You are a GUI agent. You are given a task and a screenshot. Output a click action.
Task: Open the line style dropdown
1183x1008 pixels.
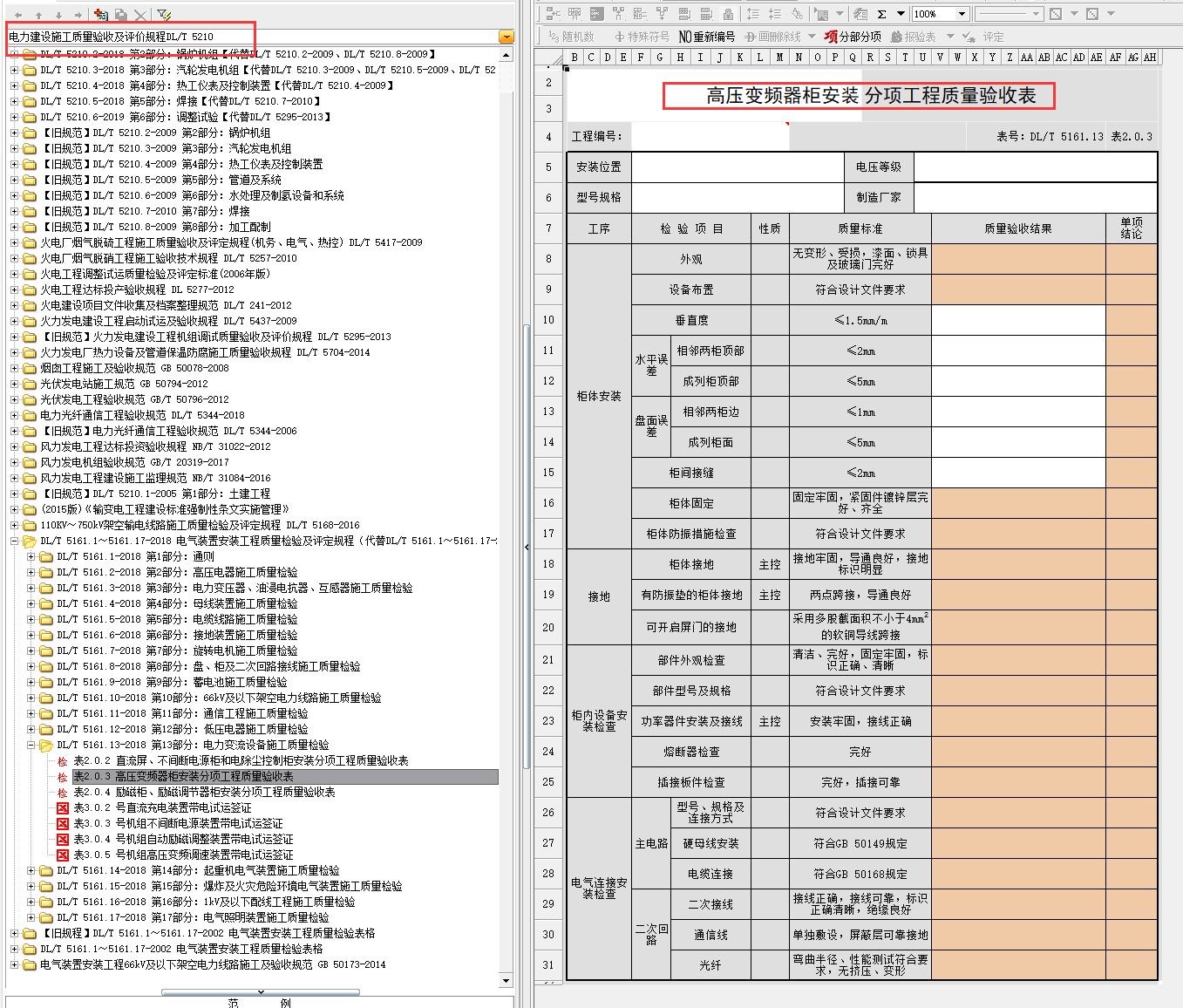point(1036,14)
